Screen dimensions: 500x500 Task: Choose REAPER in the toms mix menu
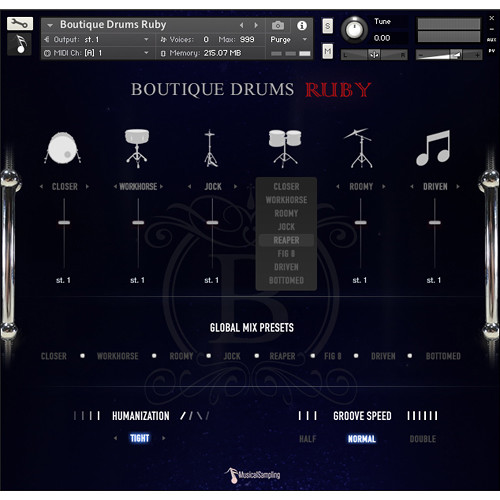(x=286, y=240)
